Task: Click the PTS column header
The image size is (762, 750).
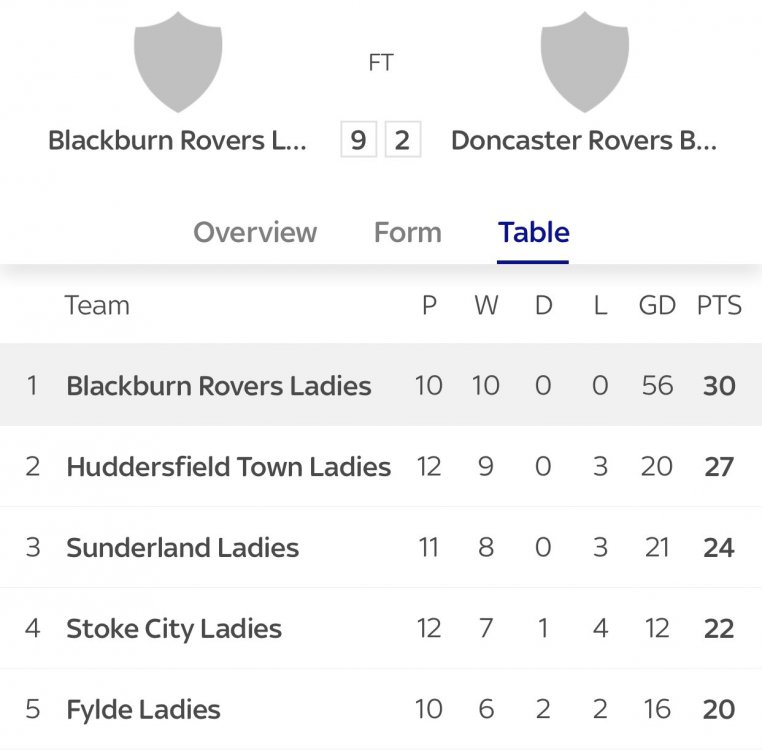Action: (x=719, y=306)
